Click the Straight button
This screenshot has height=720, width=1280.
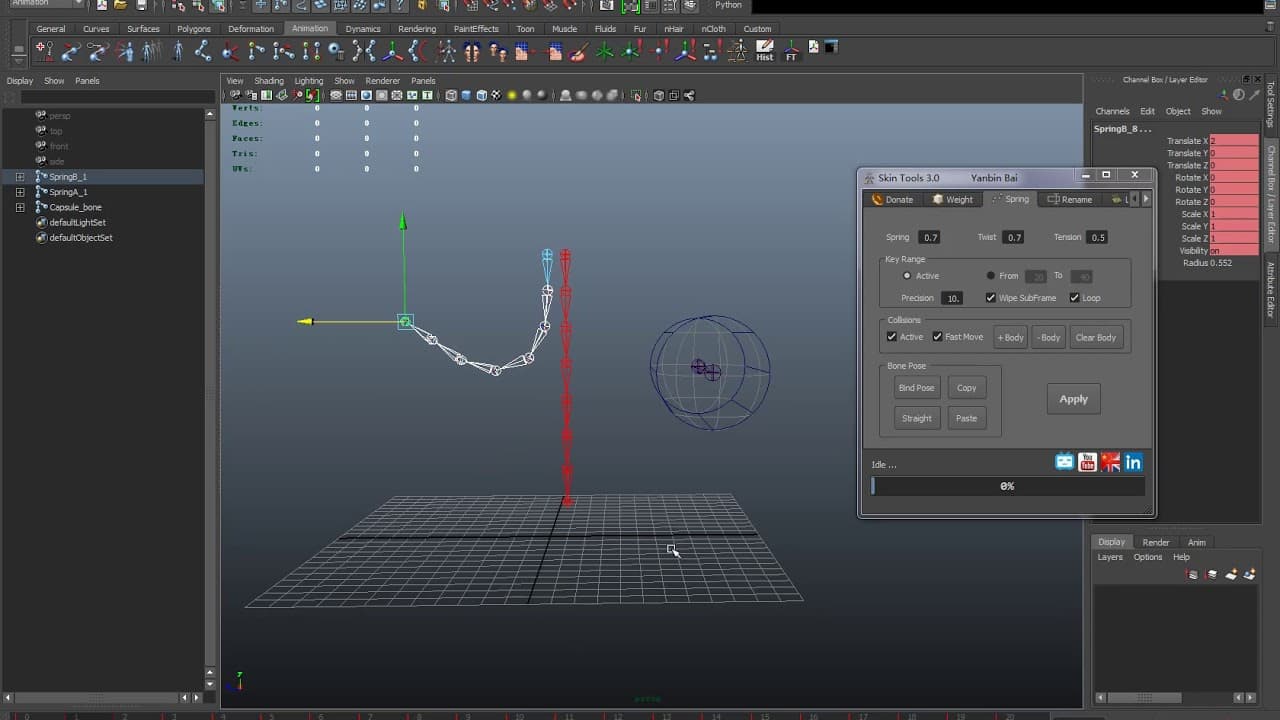pyautogui.click(x=916, y=418)
